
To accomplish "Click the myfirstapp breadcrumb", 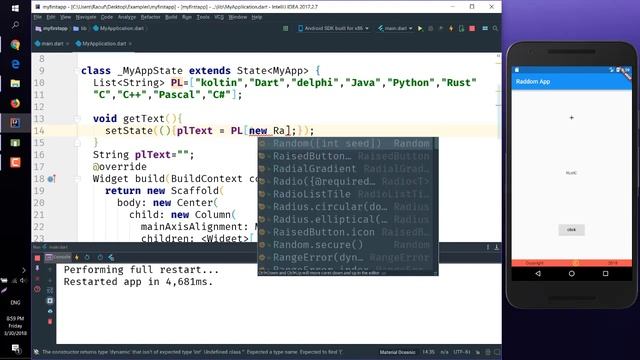I will pyautogui.click(x=51, y=29).
